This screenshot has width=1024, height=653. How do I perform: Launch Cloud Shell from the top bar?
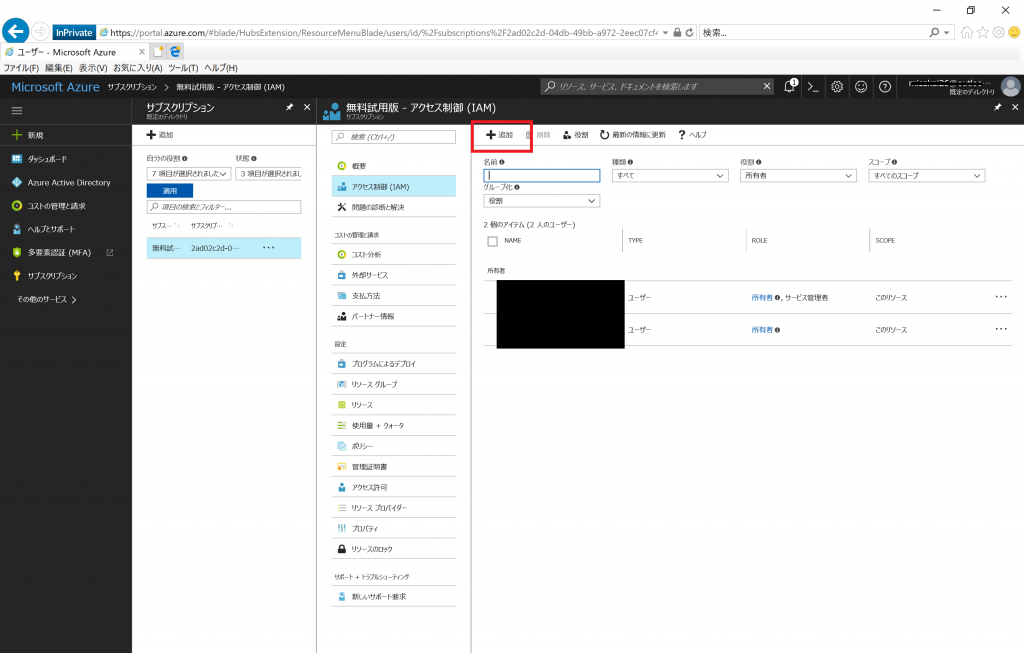[x=813, y=86]
